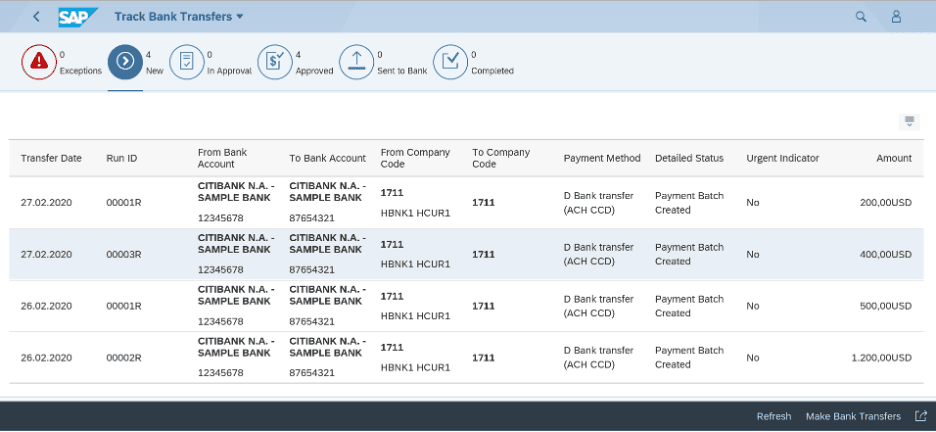Click the New tab label
The image size is (936, 432).
click(x=154, y=70)
